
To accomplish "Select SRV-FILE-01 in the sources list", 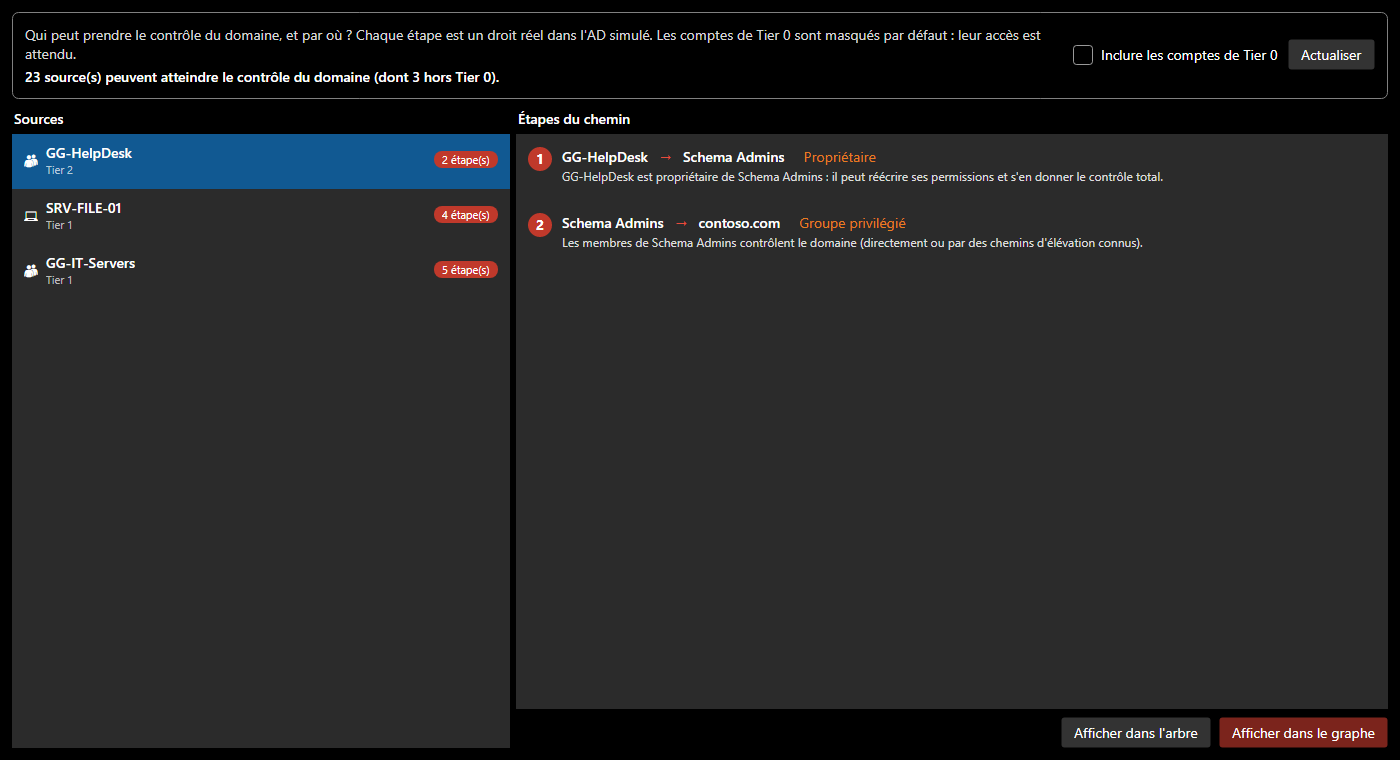I will pos(261,216).
